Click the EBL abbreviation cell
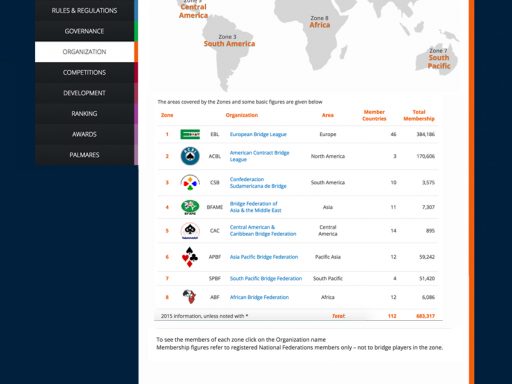 215,134
